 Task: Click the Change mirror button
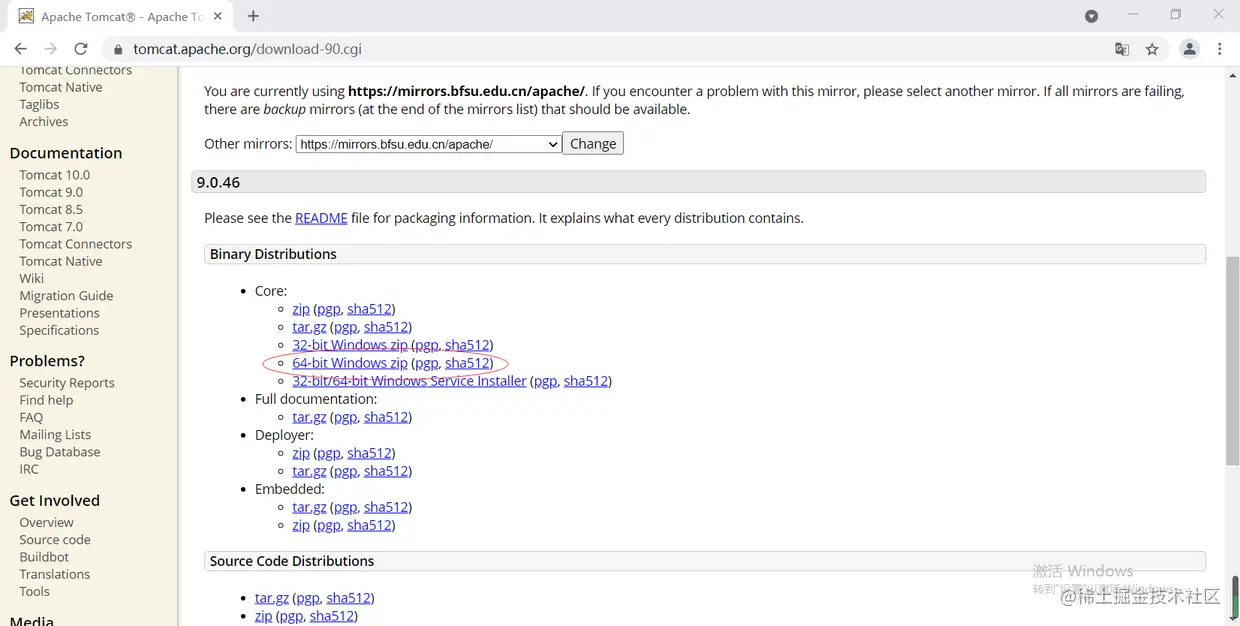[593, 143]
